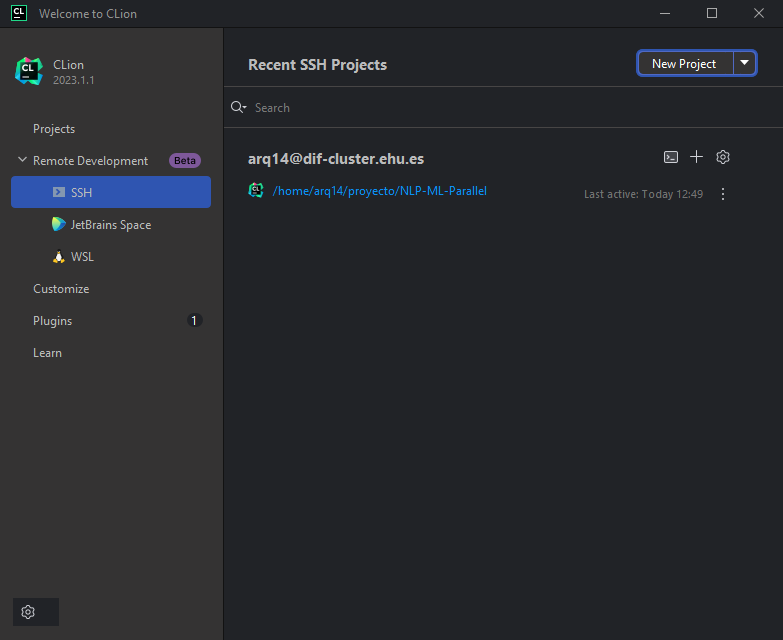Screen dimensions: 783x640
Task: Click the CLion 2023.1.1 version text
Action: [x=74, y=80]
